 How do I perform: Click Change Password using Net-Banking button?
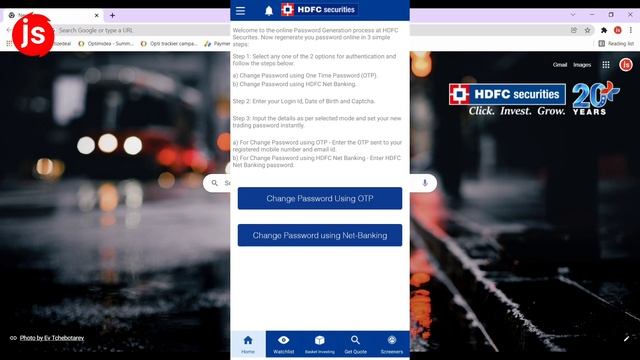(x=320, y=235)
